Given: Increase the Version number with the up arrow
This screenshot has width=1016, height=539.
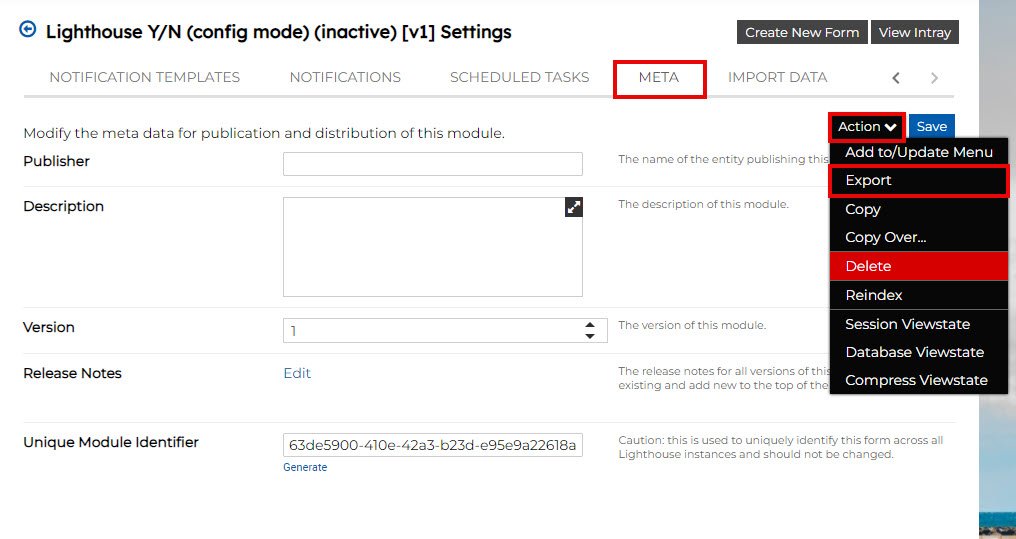Looking at the screenshot, I should [590, 325].
